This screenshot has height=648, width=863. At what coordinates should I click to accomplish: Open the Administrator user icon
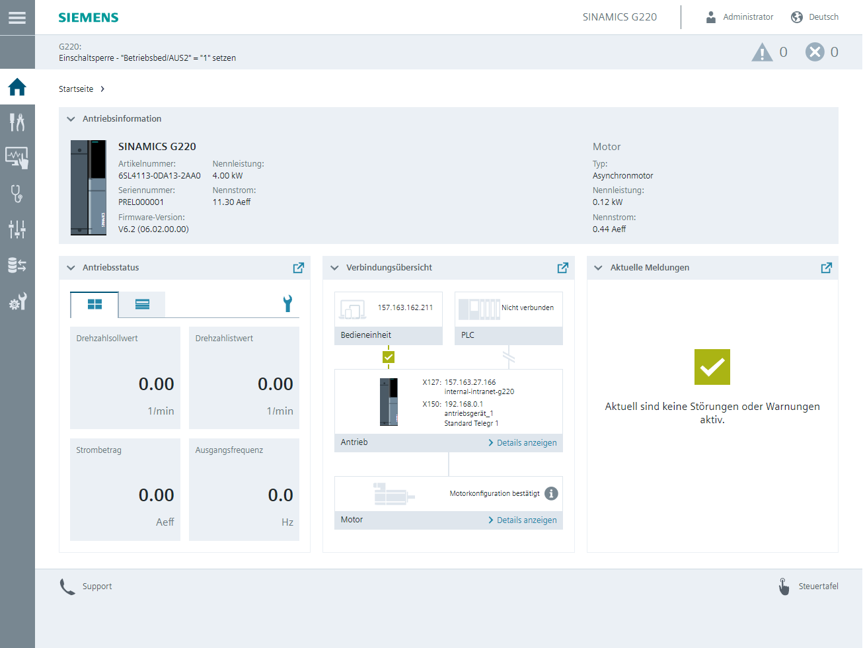point(711,17)
